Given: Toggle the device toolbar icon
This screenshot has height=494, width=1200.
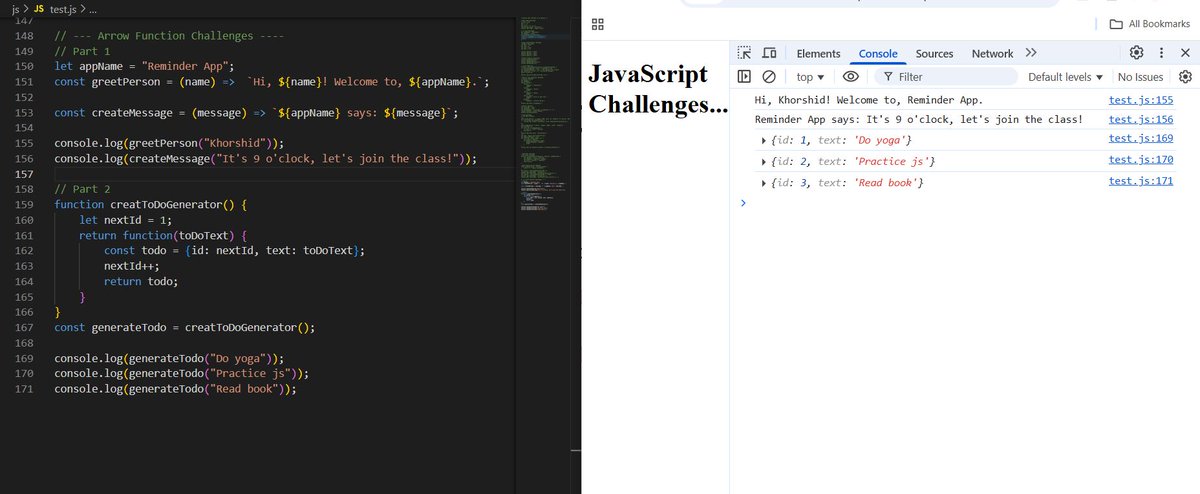Looking at the screenshot, I should tap(769, 53).
